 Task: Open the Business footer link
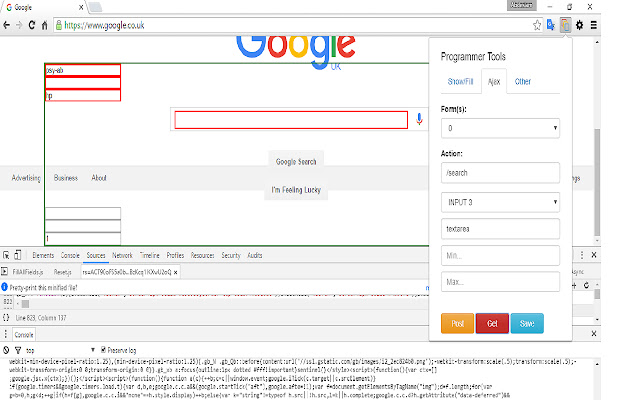point(66,178)
